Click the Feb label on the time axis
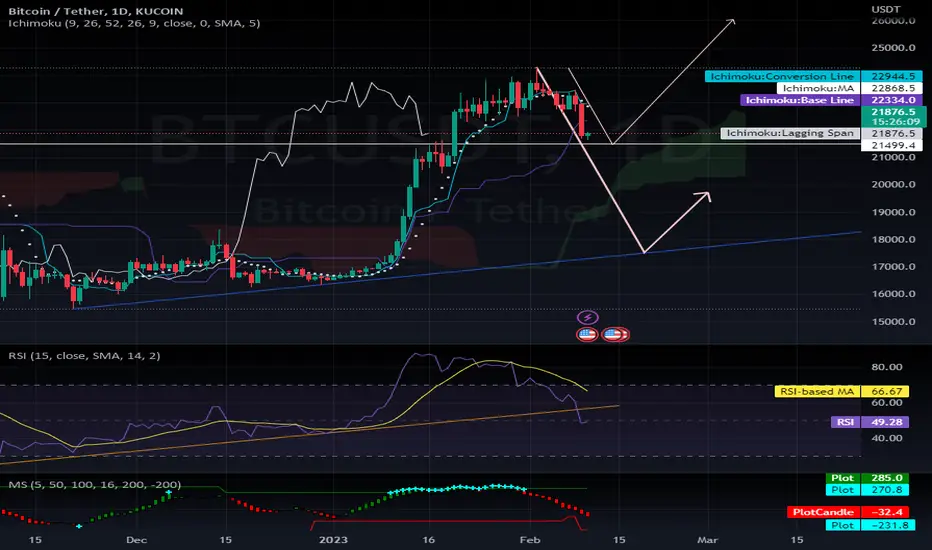932x550 pixels. pos(530,540)
